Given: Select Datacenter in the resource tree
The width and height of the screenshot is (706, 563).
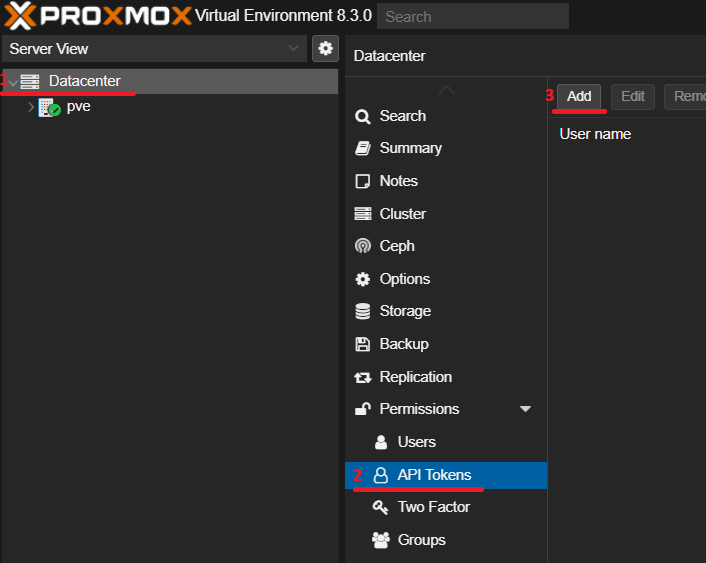Looking at the screenshot, I should coord(169,82).
